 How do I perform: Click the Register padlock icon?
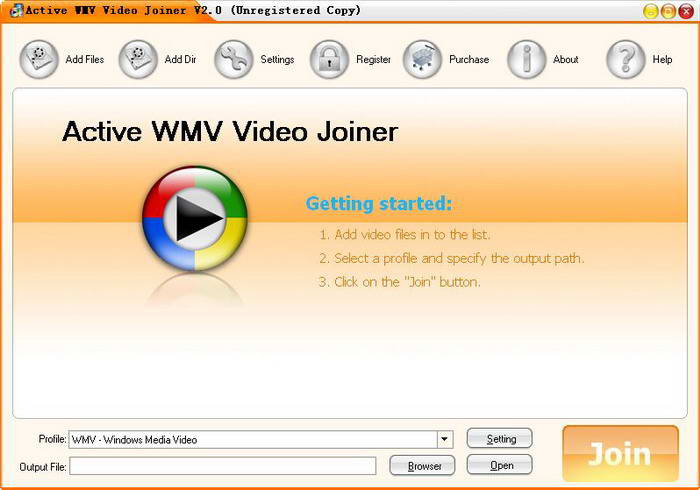[x=329, y=59]
